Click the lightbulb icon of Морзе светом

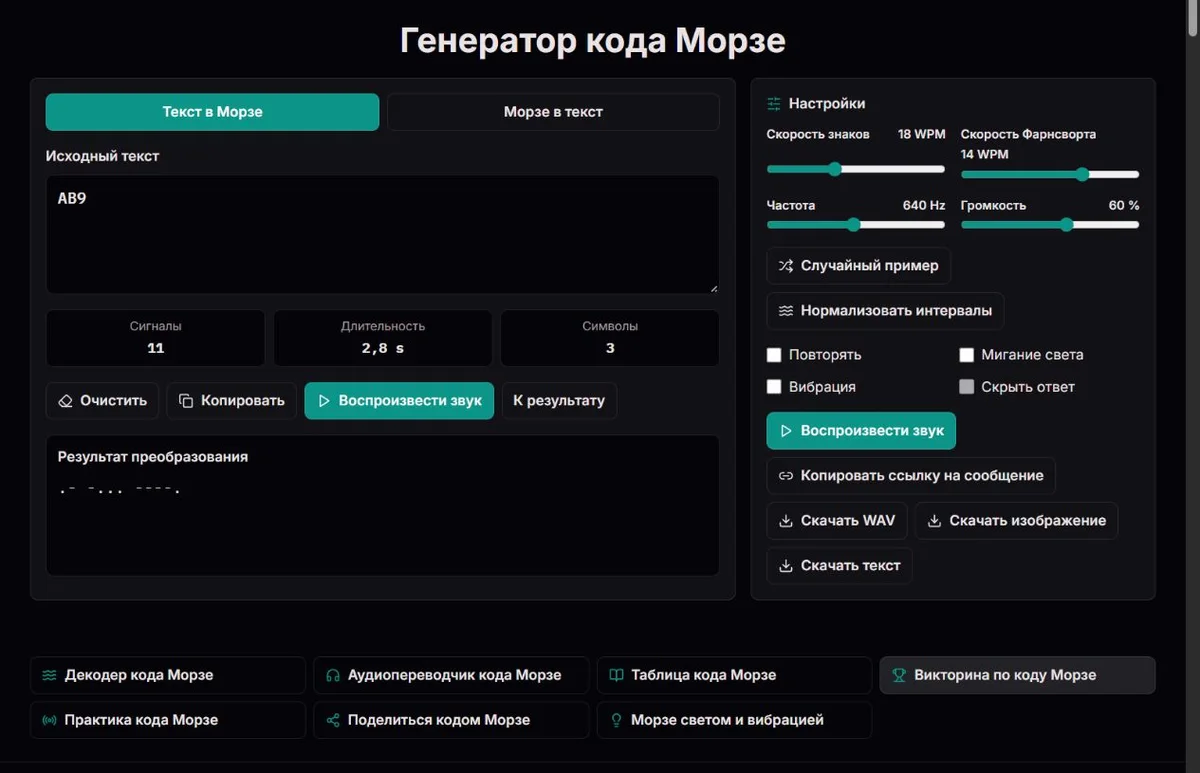[x=617, y=720]
